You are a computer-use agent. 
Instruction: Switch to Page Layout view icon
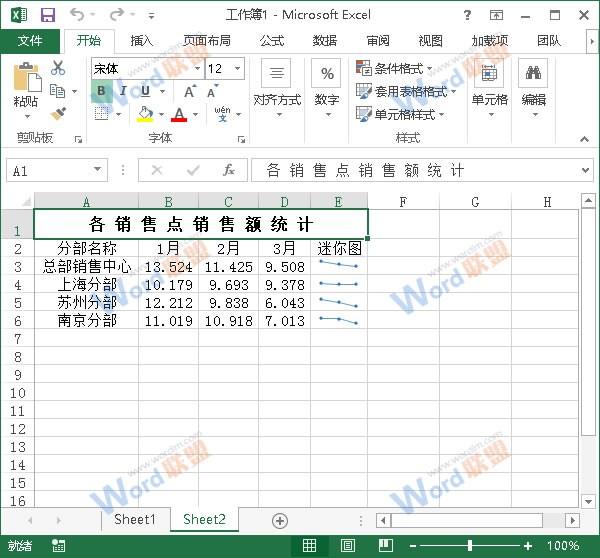coord(348,546)
